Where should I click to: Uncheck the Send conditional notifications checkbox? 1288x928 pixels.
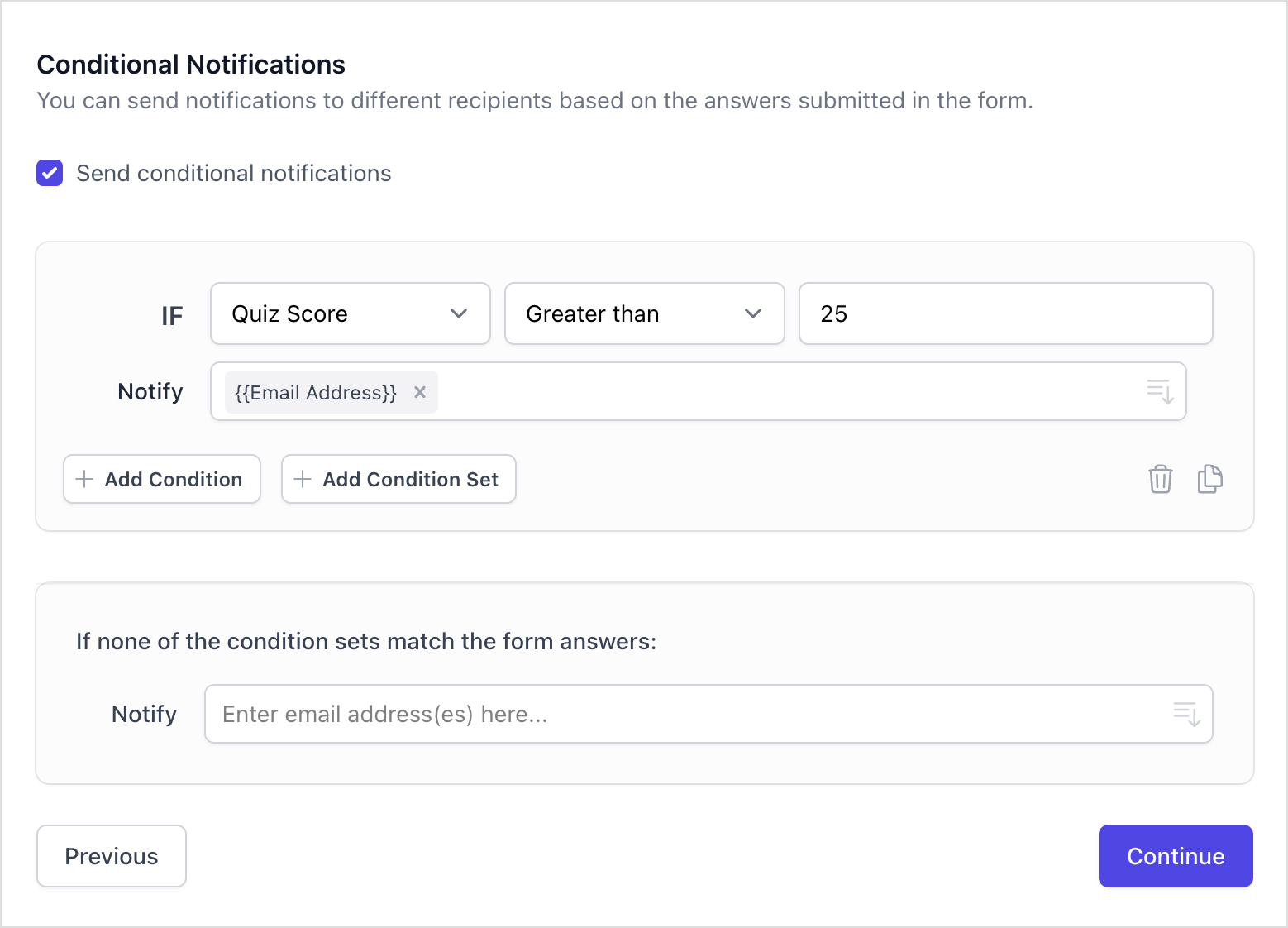coord(50,173)
